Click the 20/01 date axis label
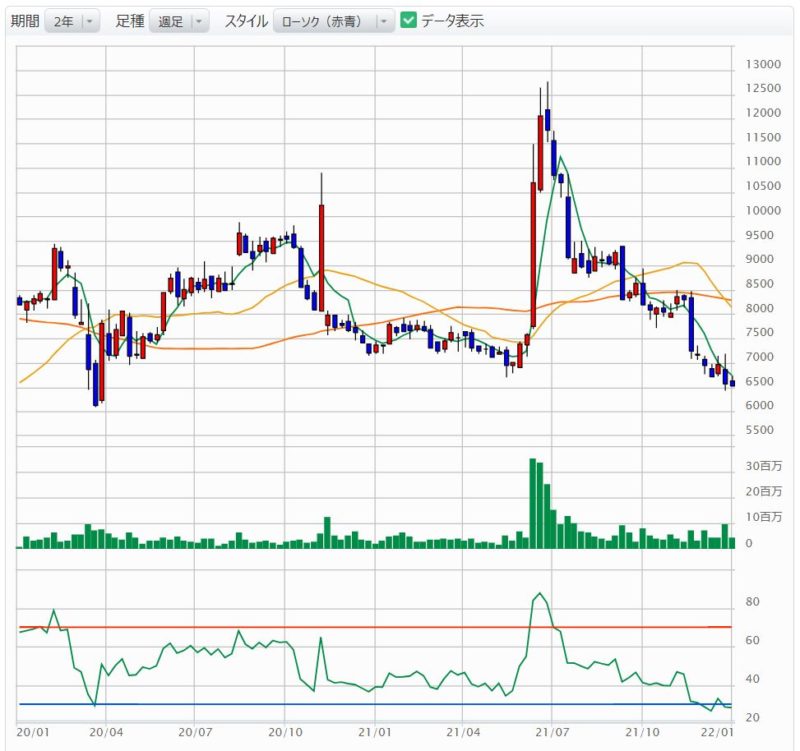Screen dimensions: 800x751 click(33, 733)
